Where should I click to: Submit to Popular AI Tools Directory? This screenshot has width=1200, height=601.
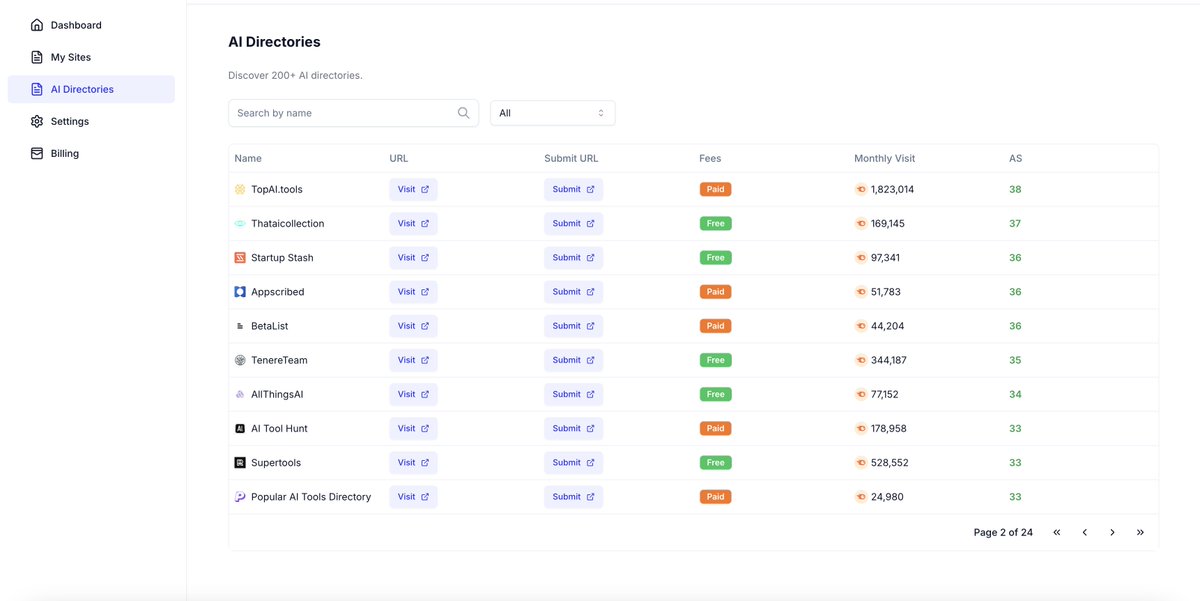(x=574, y=497)
